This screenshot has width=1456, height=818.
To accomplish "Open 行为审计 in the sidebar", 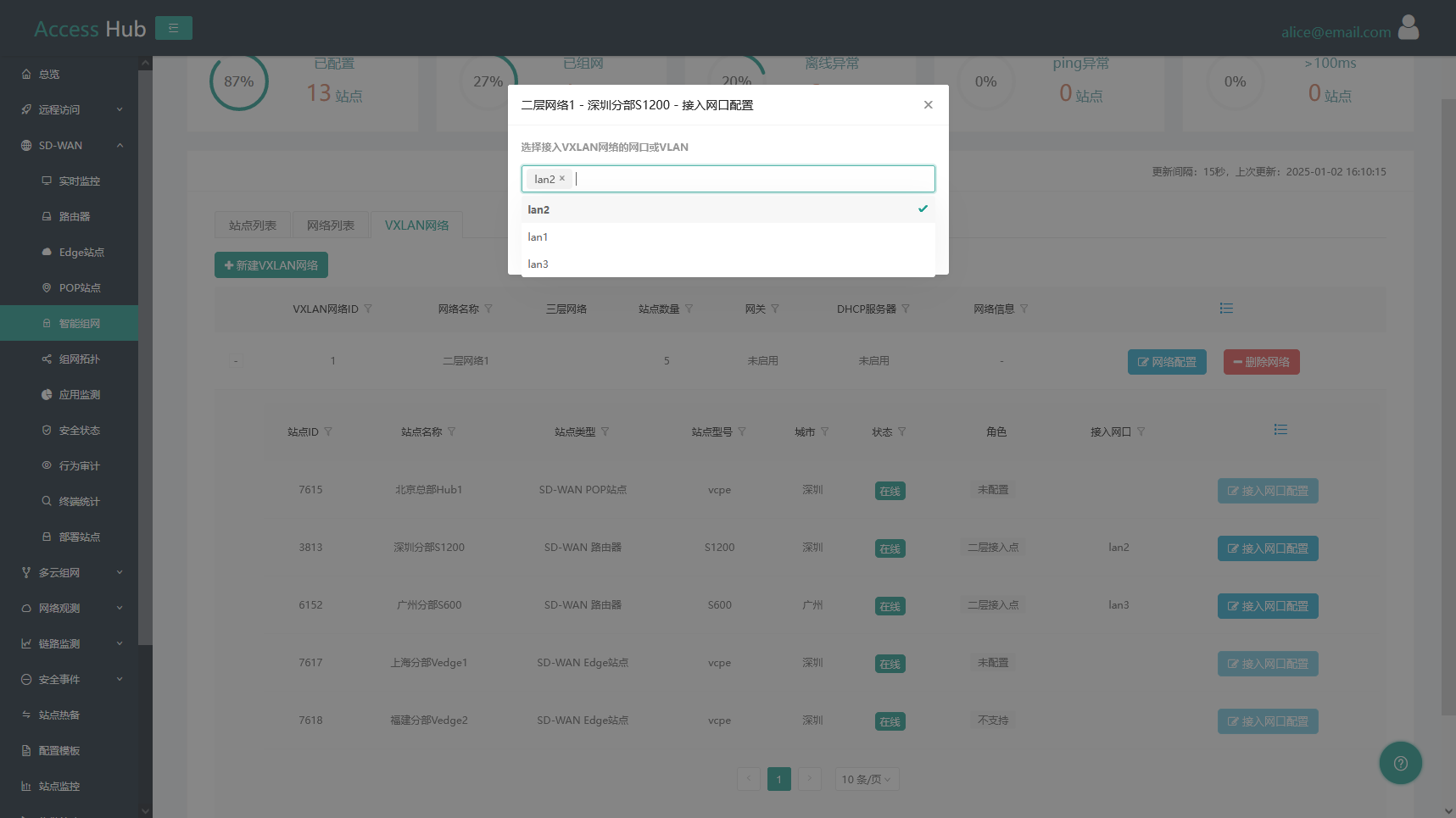I will (x=69, y=466).
